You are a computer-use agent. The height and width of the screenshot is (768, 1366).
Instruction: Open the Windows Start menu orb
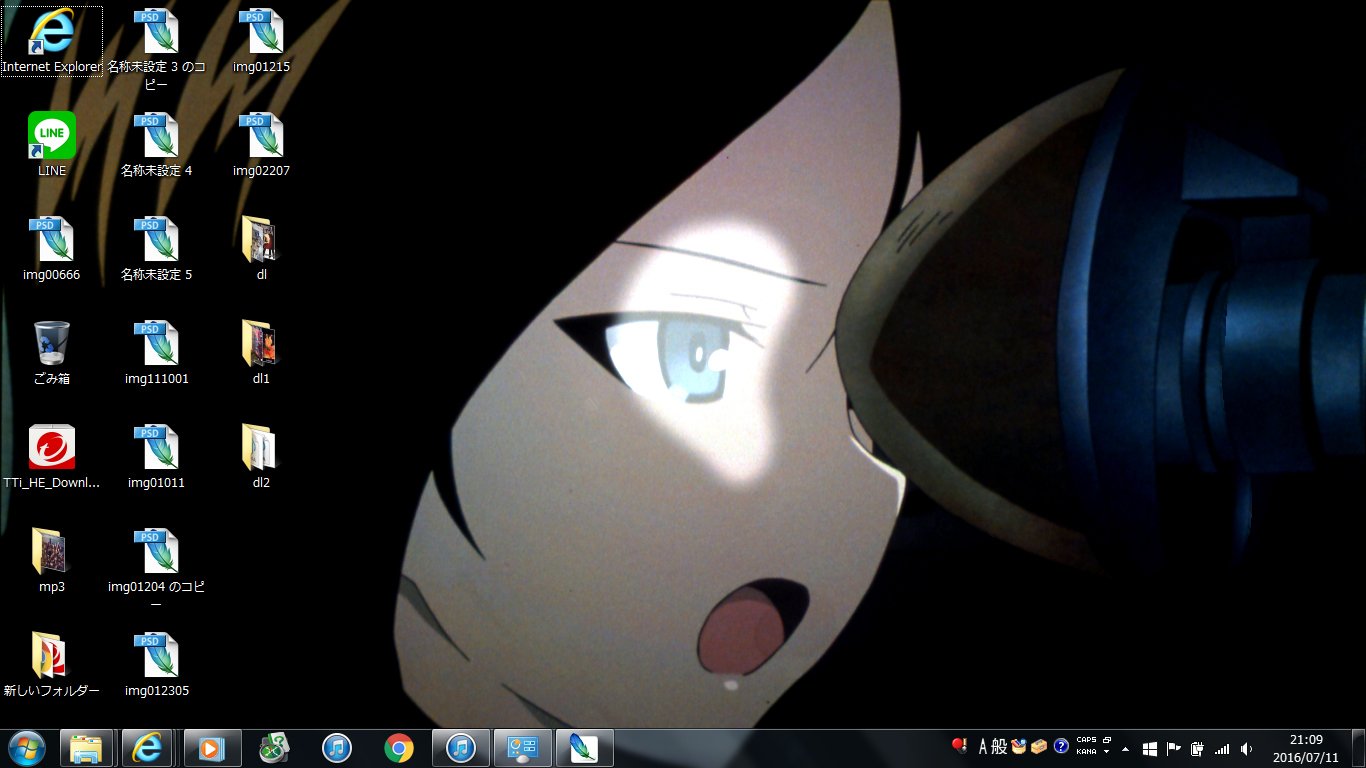tap(27, 748)
